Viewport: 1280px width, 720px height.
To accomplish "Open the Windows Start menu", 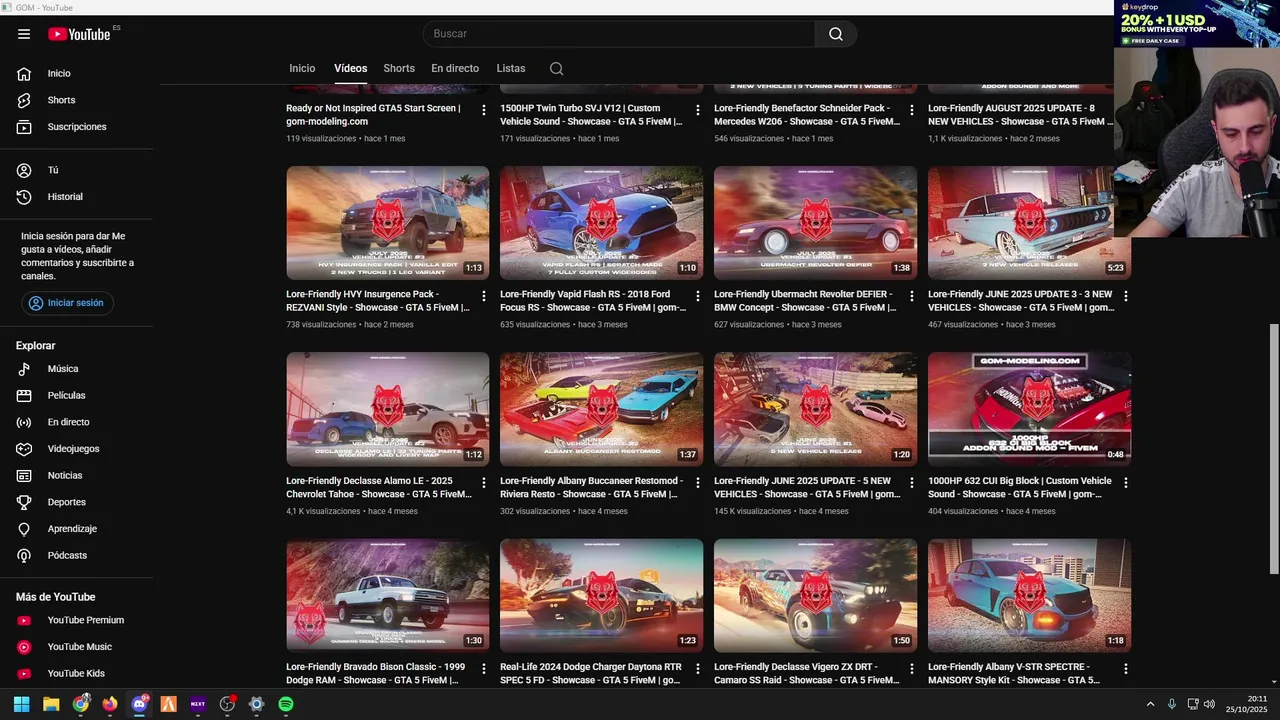I will click(21, 704).
